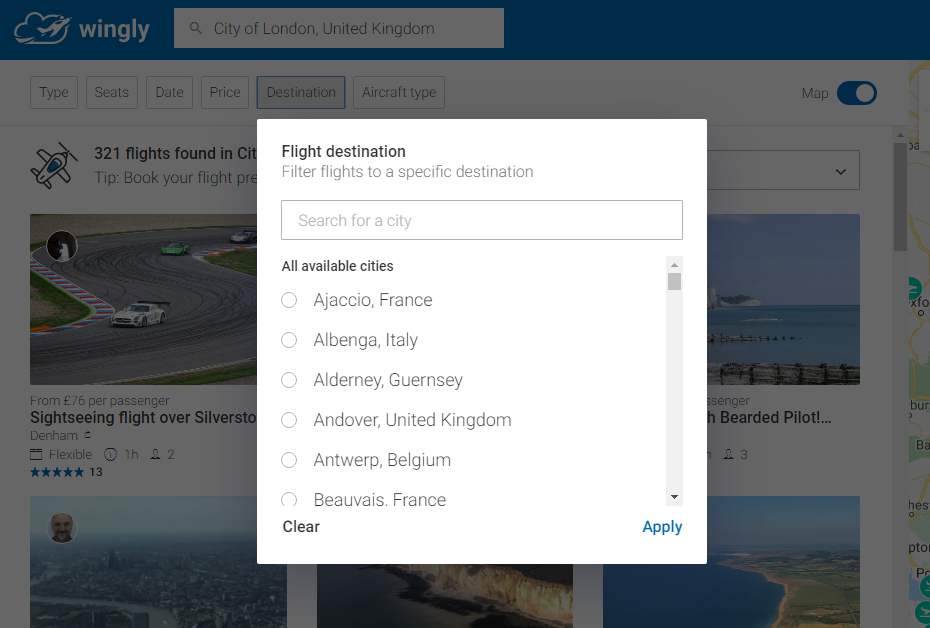The image size is (930, 628).
Task: Click city list scrollbar down arrow
Action: (674, 497)
